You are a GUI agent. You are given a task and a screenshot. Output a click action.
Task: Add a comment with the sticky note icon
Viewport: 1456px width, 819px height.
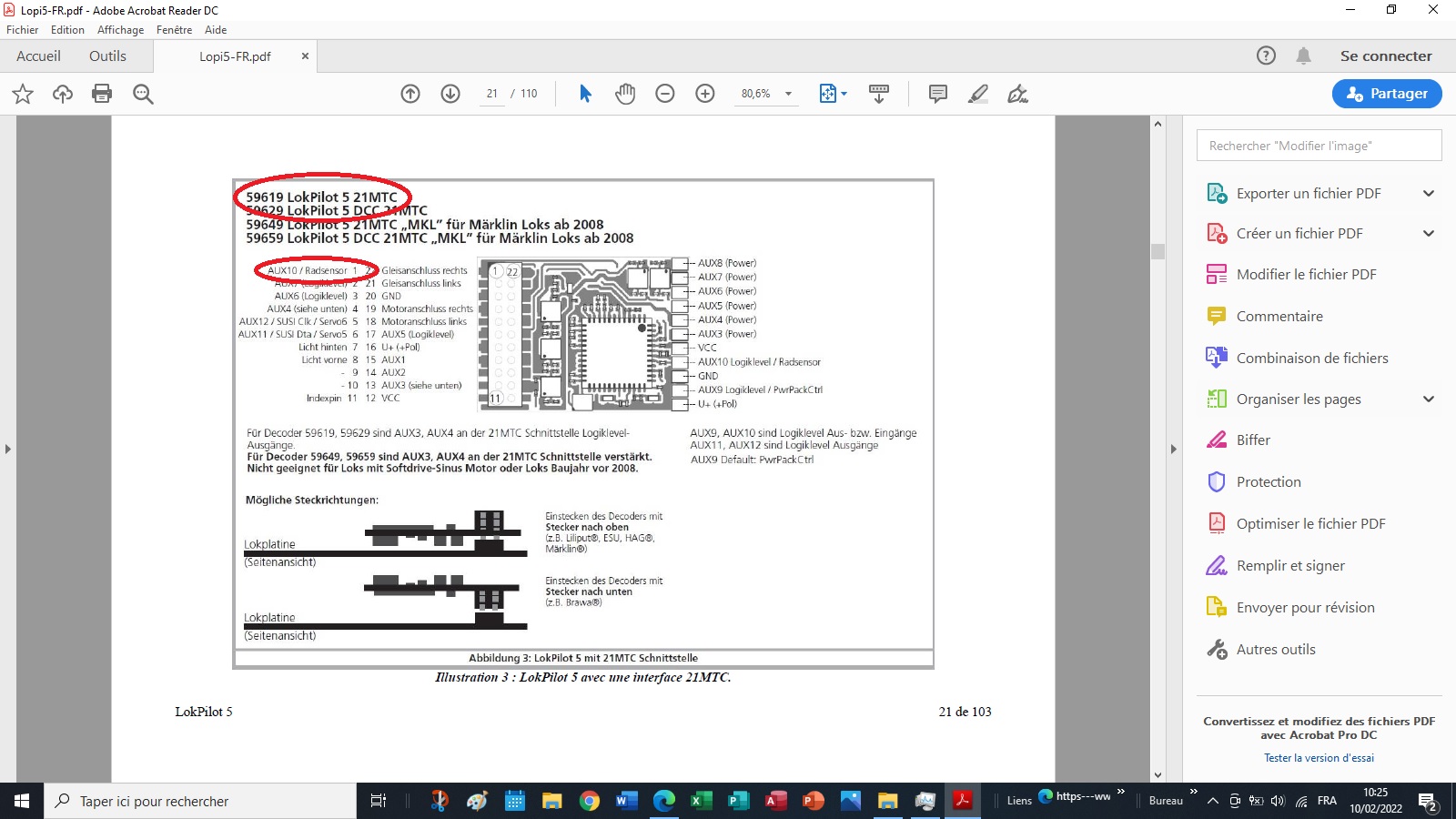tap(937, 94)
